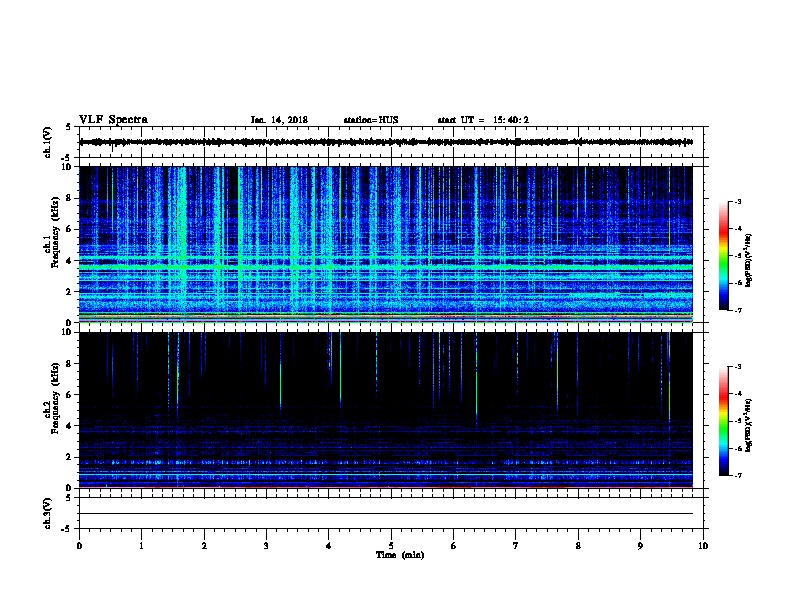Click the ch.1 color bar log(PSD) unit label

pos(749,260)
